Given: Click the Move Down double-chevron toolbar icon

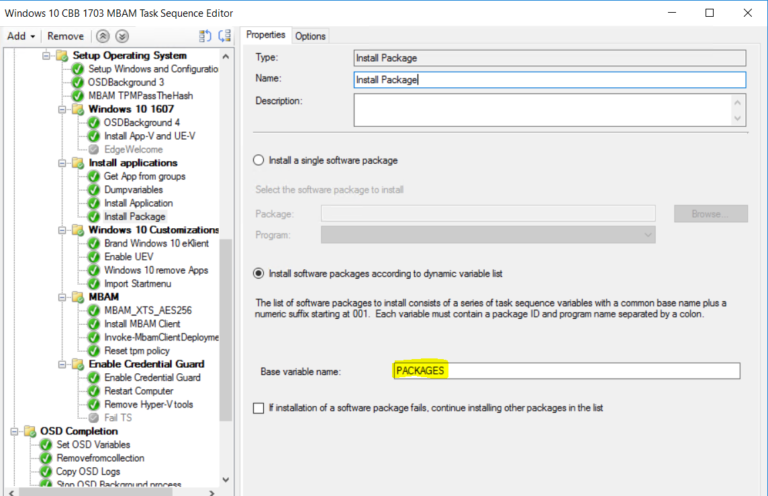Looking at the screenshot, I should (x=123, y=36).
